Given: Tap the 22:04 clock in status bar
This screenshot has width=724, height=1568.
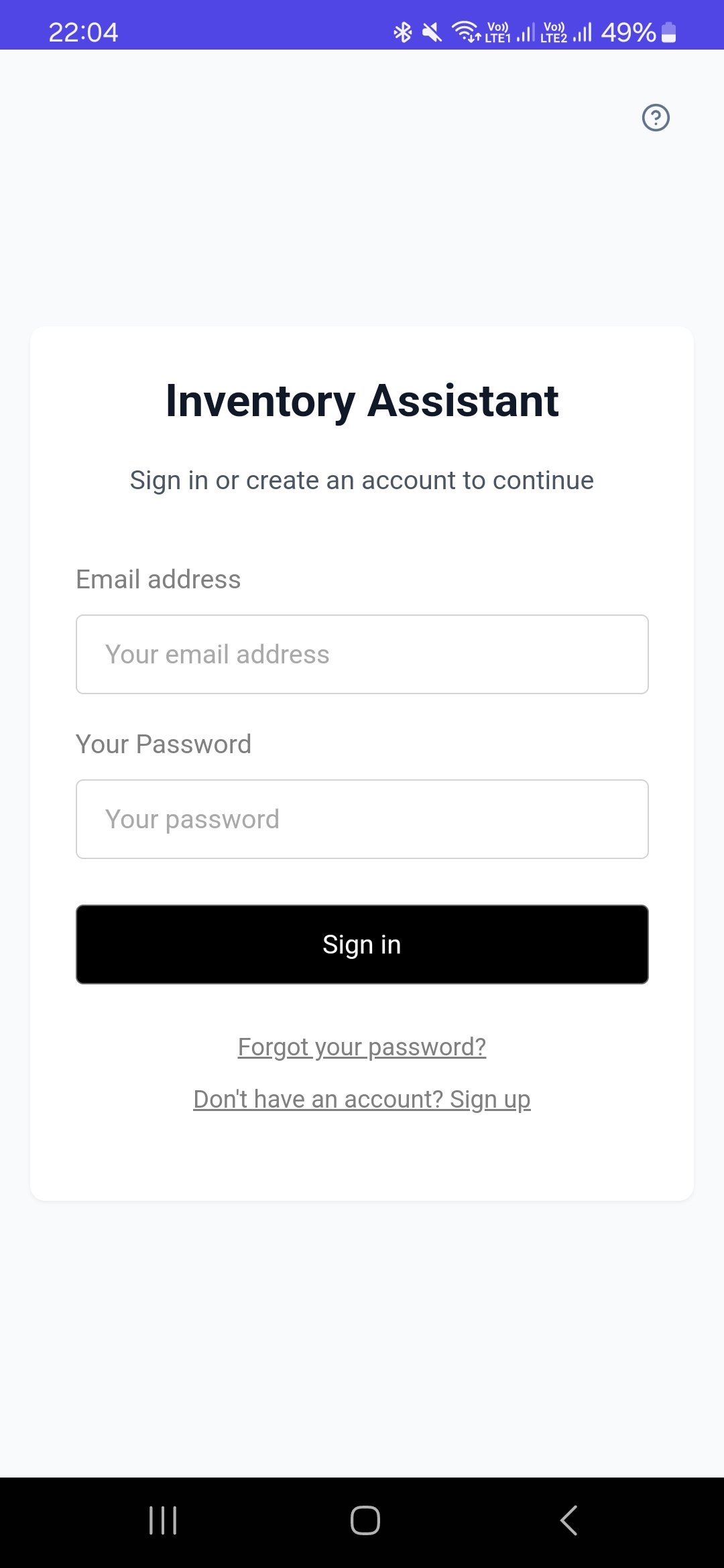Looking at the screenshot, I should click(x=83, y=32).
